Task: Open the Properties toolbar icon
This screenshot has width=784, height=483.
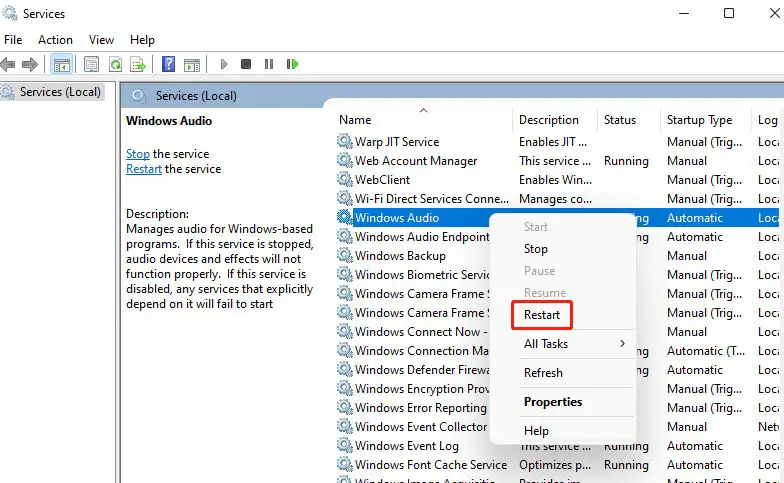Action: click(x=92, y=64)
